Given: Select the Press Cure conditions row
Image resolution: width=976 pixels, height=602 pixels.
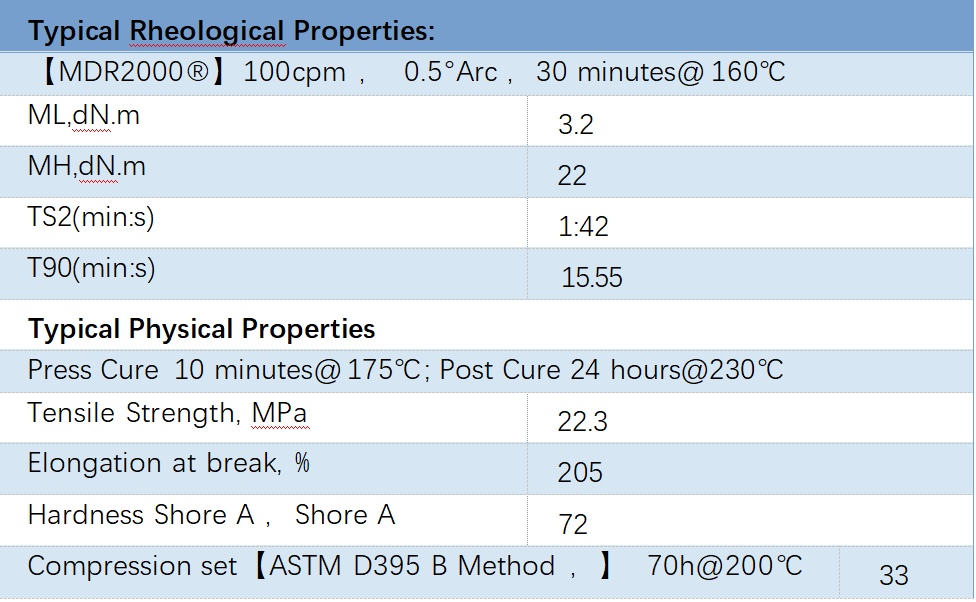Looking at the screenshot, I should [405, 370].
